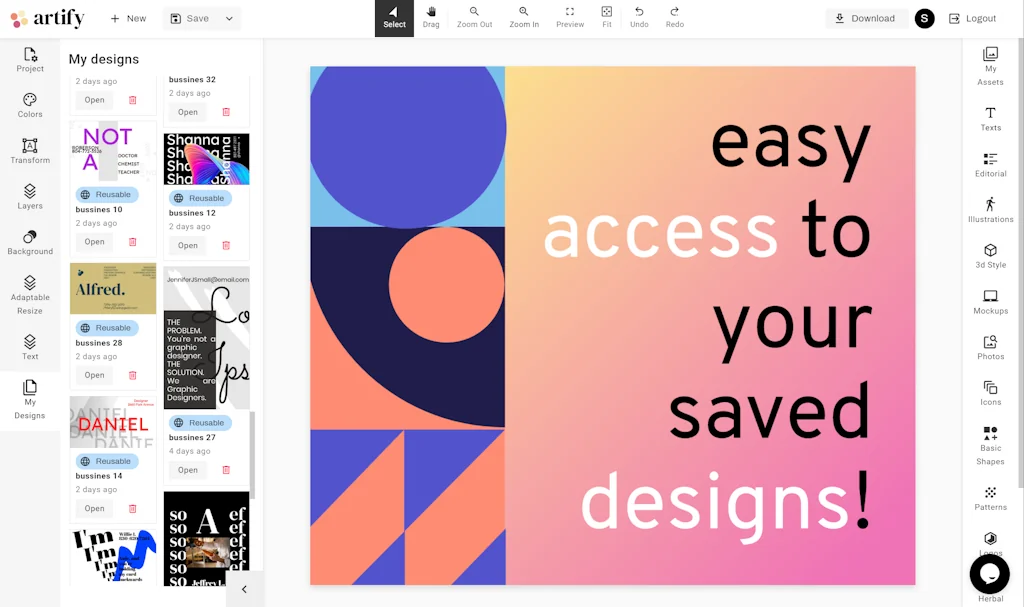Viewport: 1024px width, 607px height.
Task: Click the Download button
Action: click(866, 19)
